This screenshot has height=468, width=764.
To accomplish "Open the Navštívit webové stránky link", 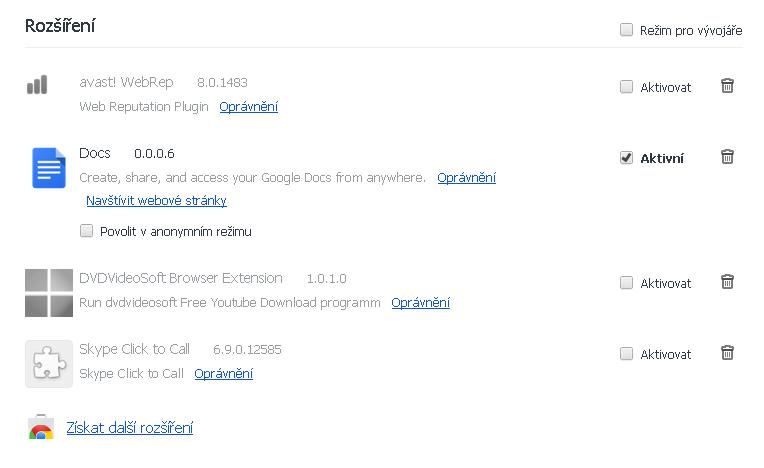I will pyautogui.click(x=156, y=201).
